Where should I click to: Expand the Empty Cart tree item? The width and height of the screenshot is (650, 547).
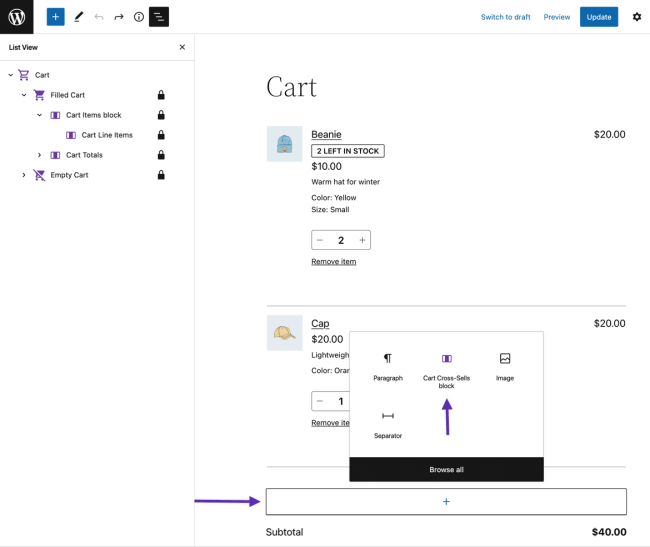(x=24, y=175)
